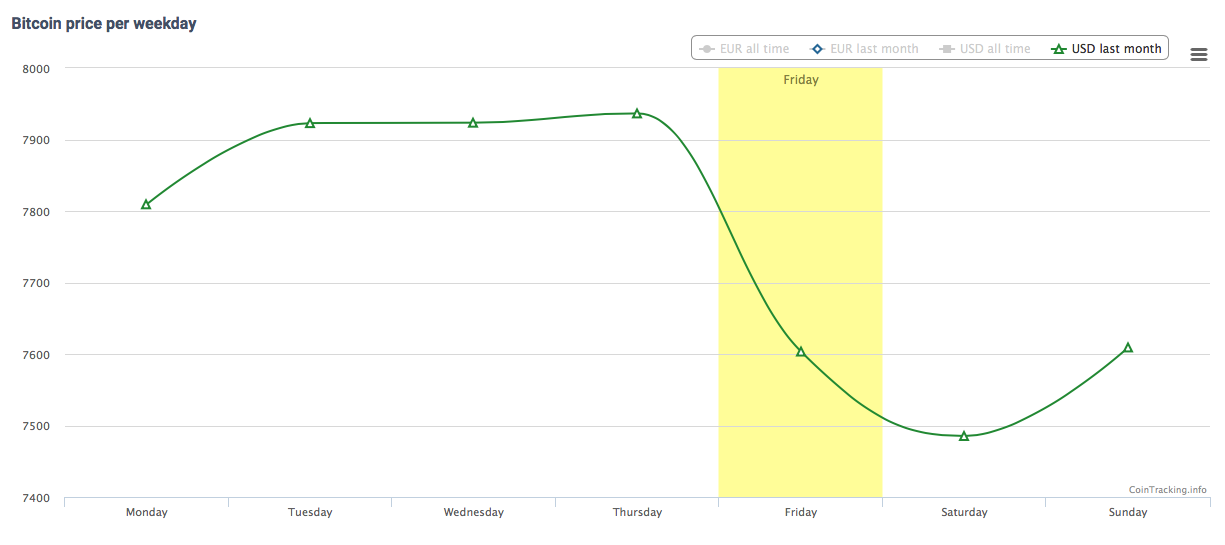This screenshot has width=1225, height=545.
Task: Click the Tuesday triangle data marker
Action: click(310, 123)
